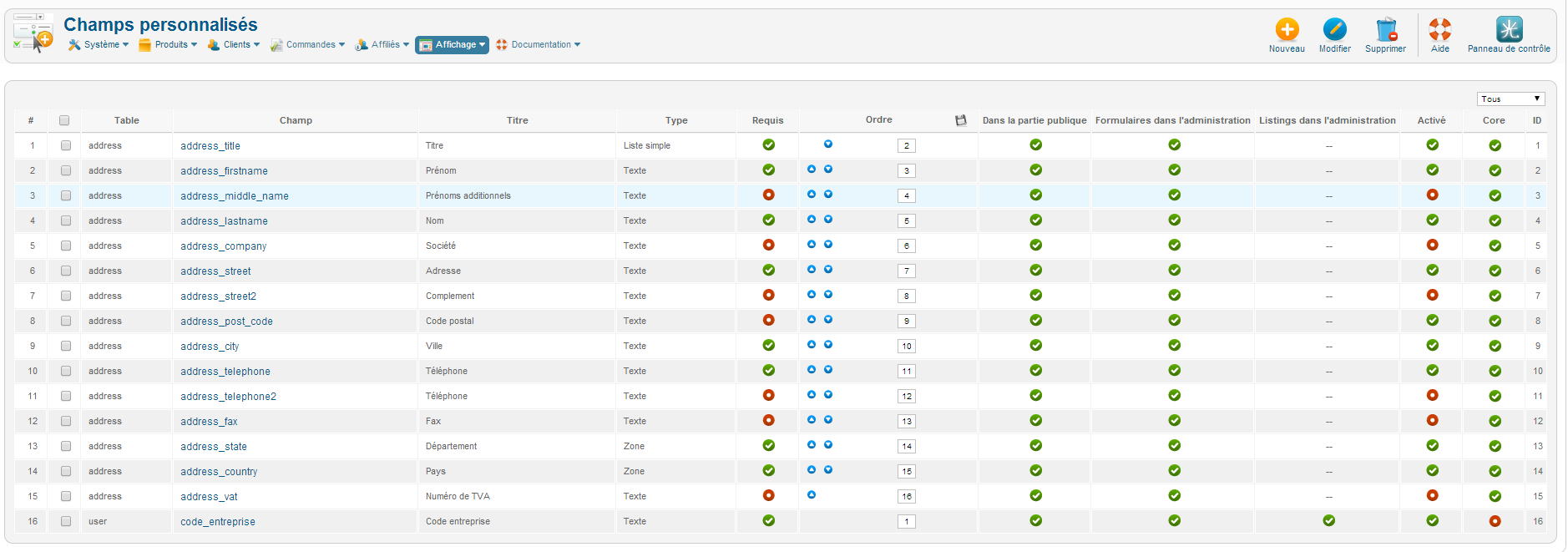The height and width of the screenshot is (552, 1568).
Task: Click the Nouveau toolbar icon
Action: [x=1287, y=30]
